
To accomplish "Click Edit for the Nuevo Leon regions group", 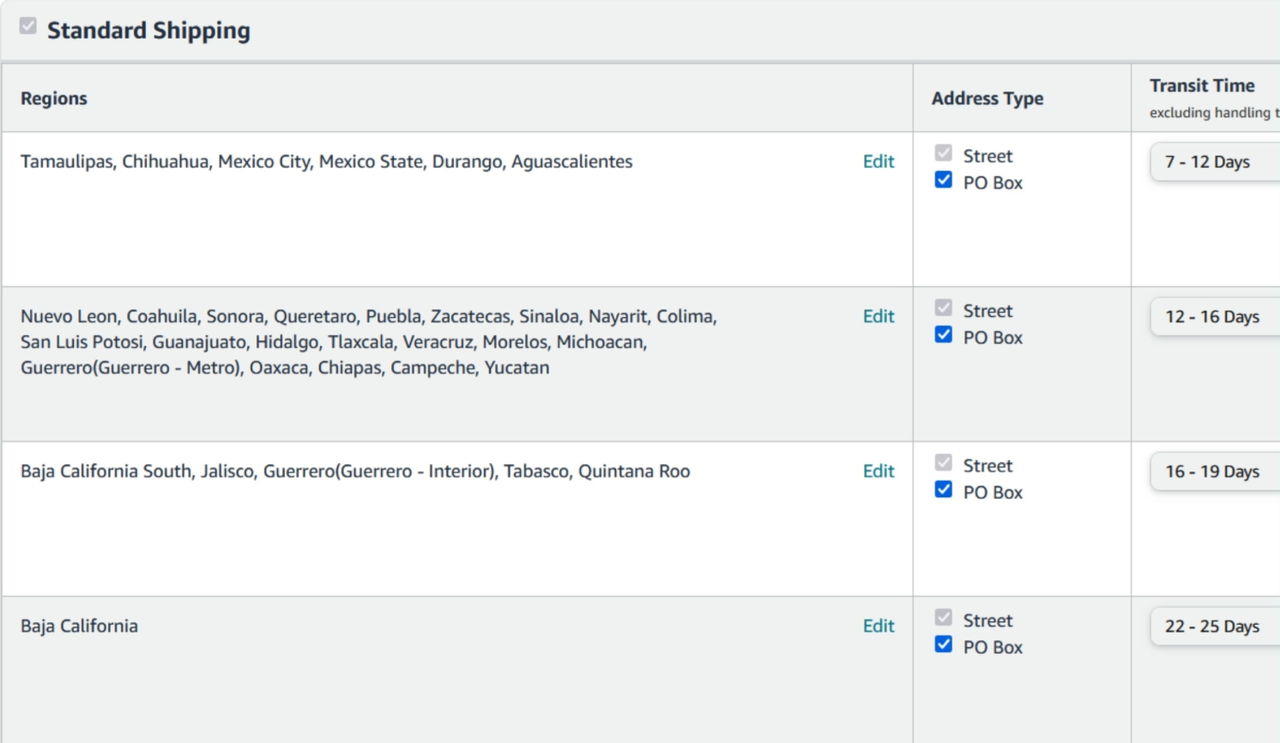I will (878, 317).
